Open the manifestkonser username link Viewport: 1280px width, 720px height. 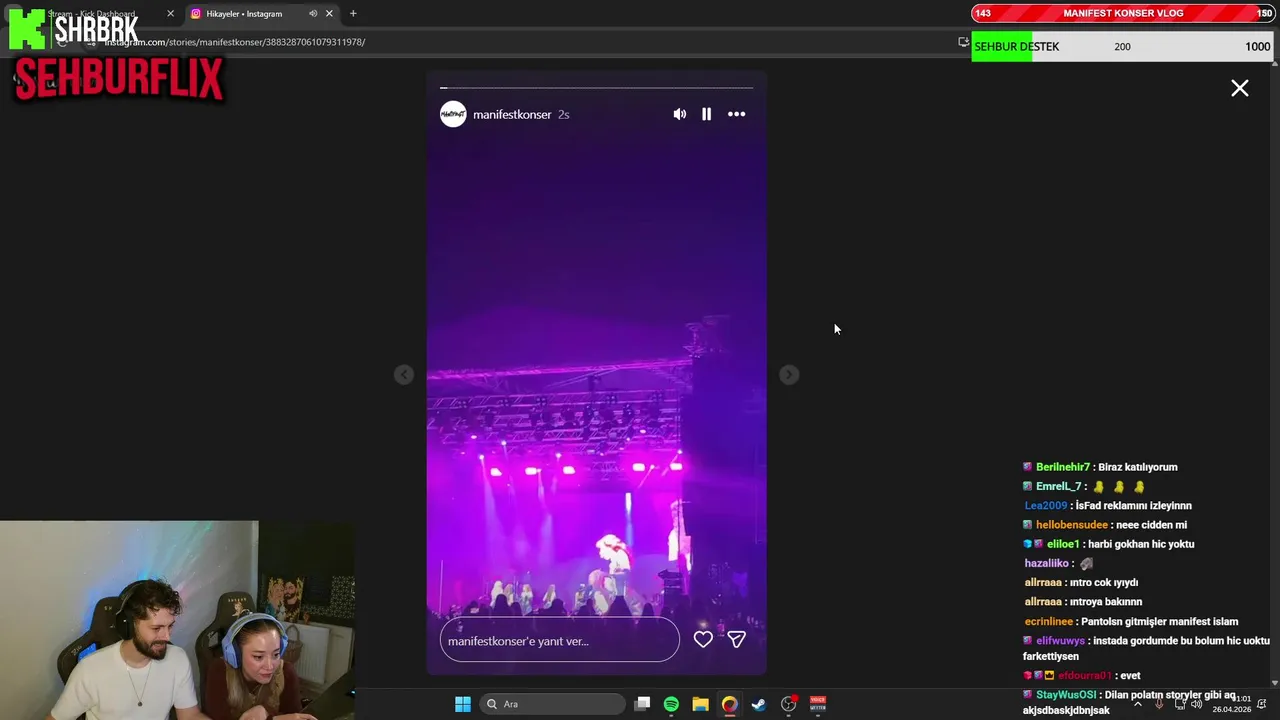click(512, 114)
